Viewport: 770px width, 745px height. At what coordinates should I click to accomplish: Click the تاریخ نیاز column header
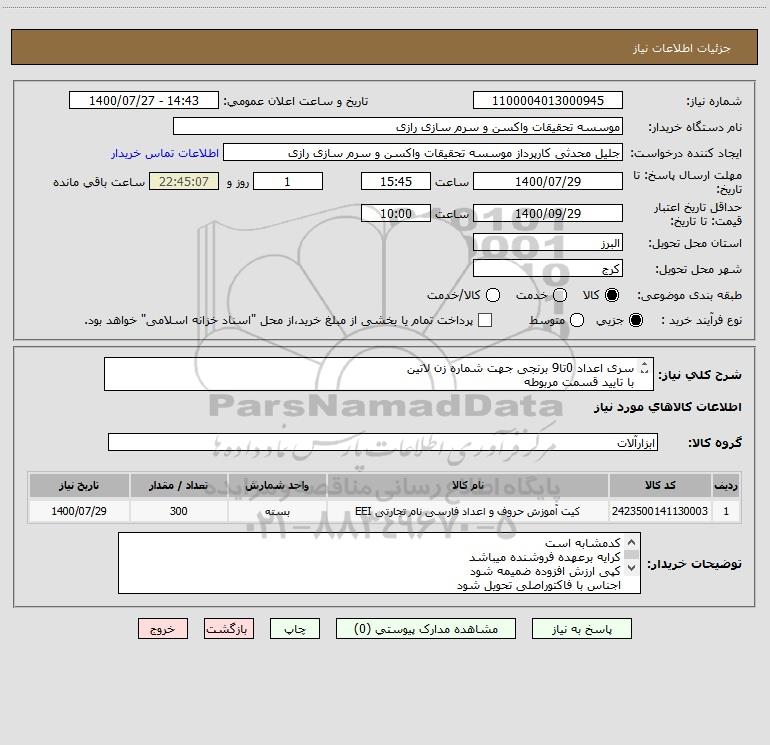[x=79, y=485]
